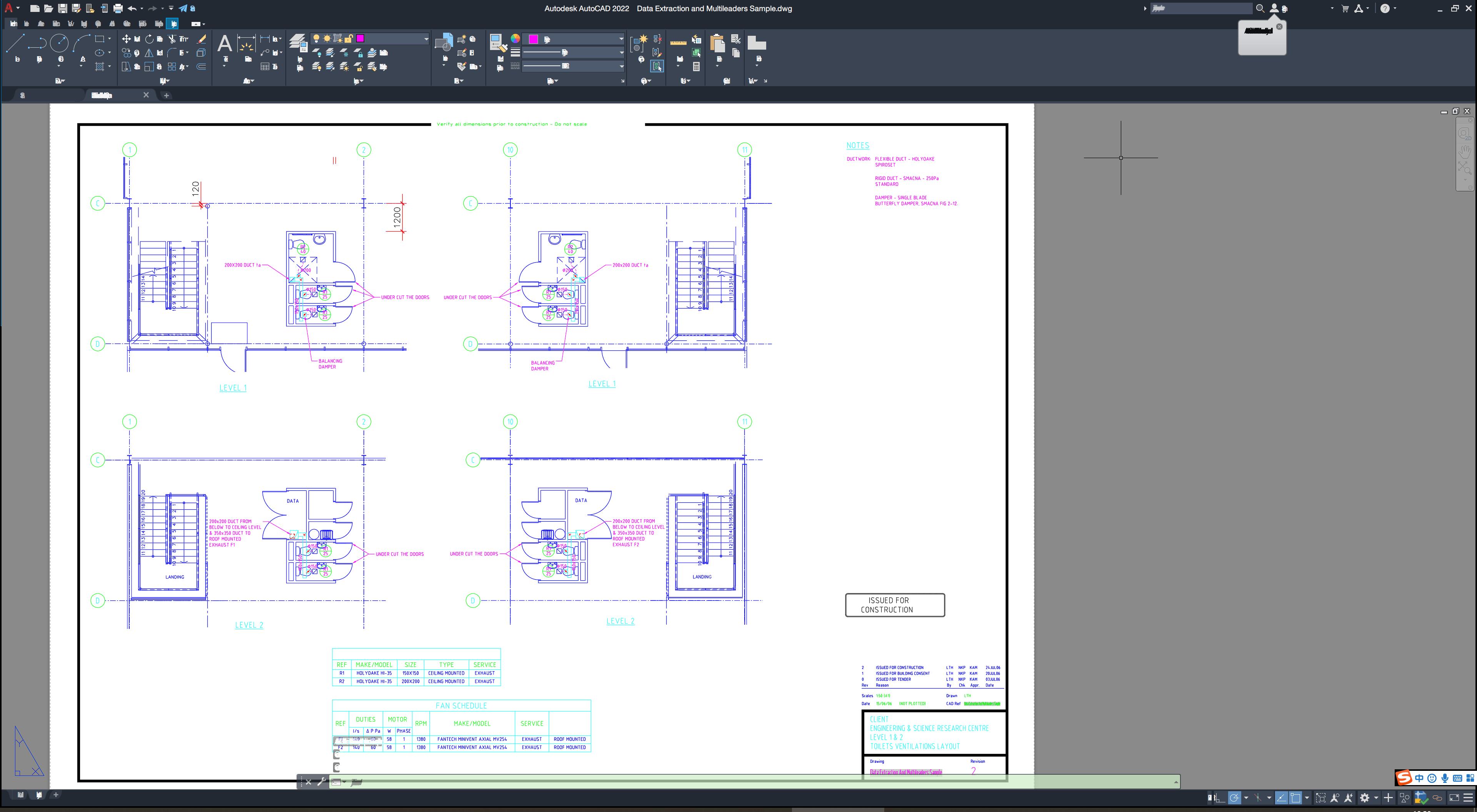Open the AutoCAD application menu

point(8,8)
